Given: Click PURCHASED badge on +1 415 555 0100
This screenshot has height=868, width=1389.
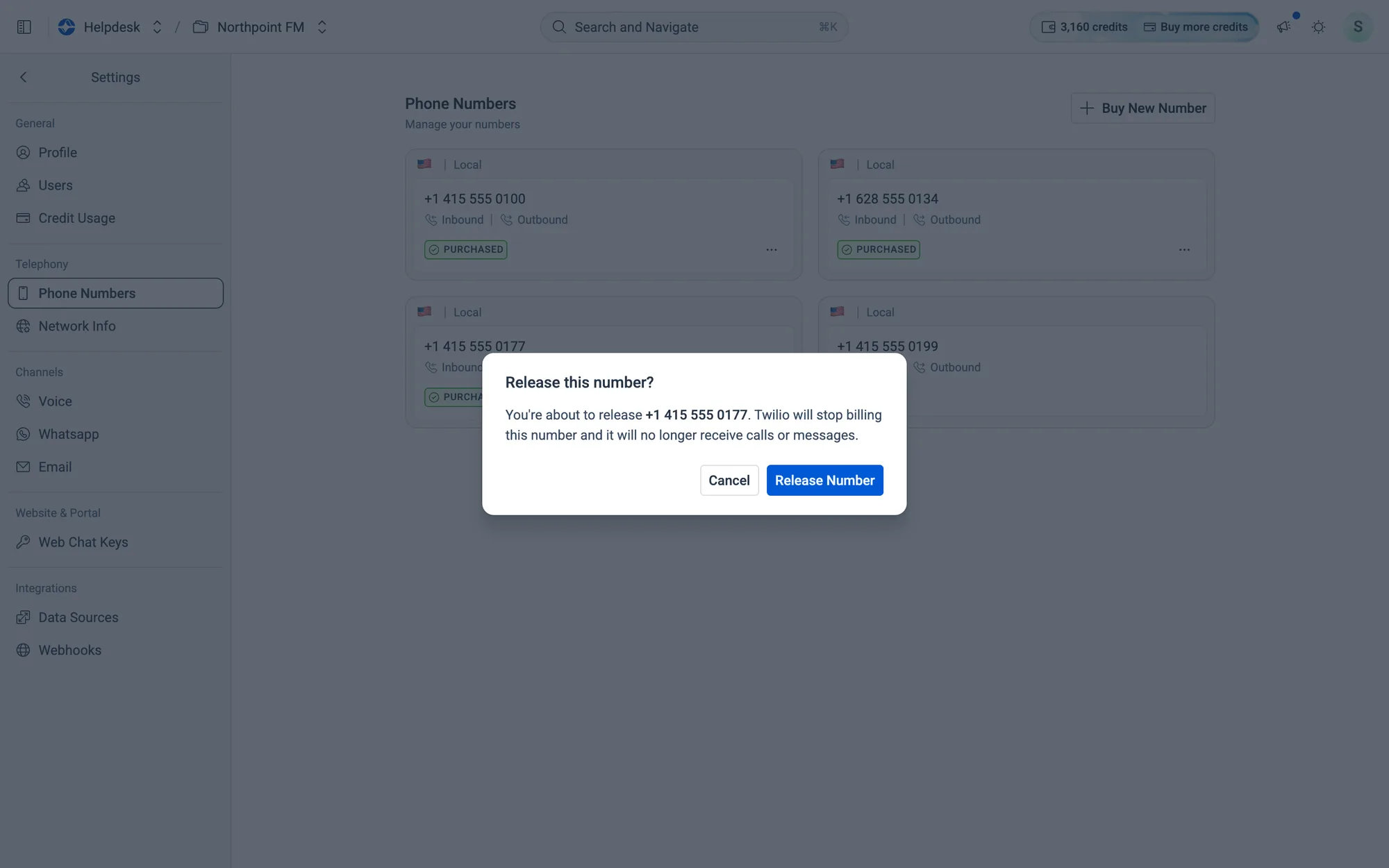Looking at the screenshot, I should click(x=466, y=249).
